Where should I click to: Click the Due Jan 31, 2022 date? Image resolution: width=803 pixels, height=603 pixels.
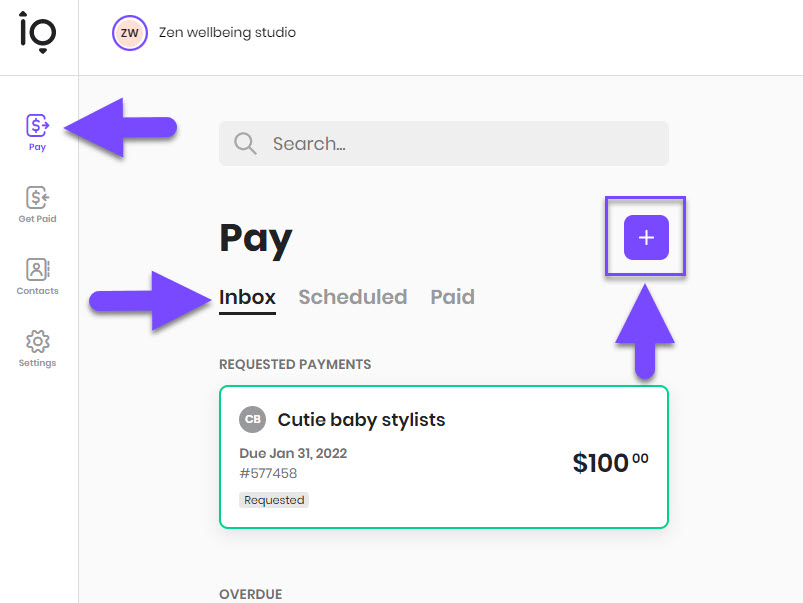click(x=293, y=453)
